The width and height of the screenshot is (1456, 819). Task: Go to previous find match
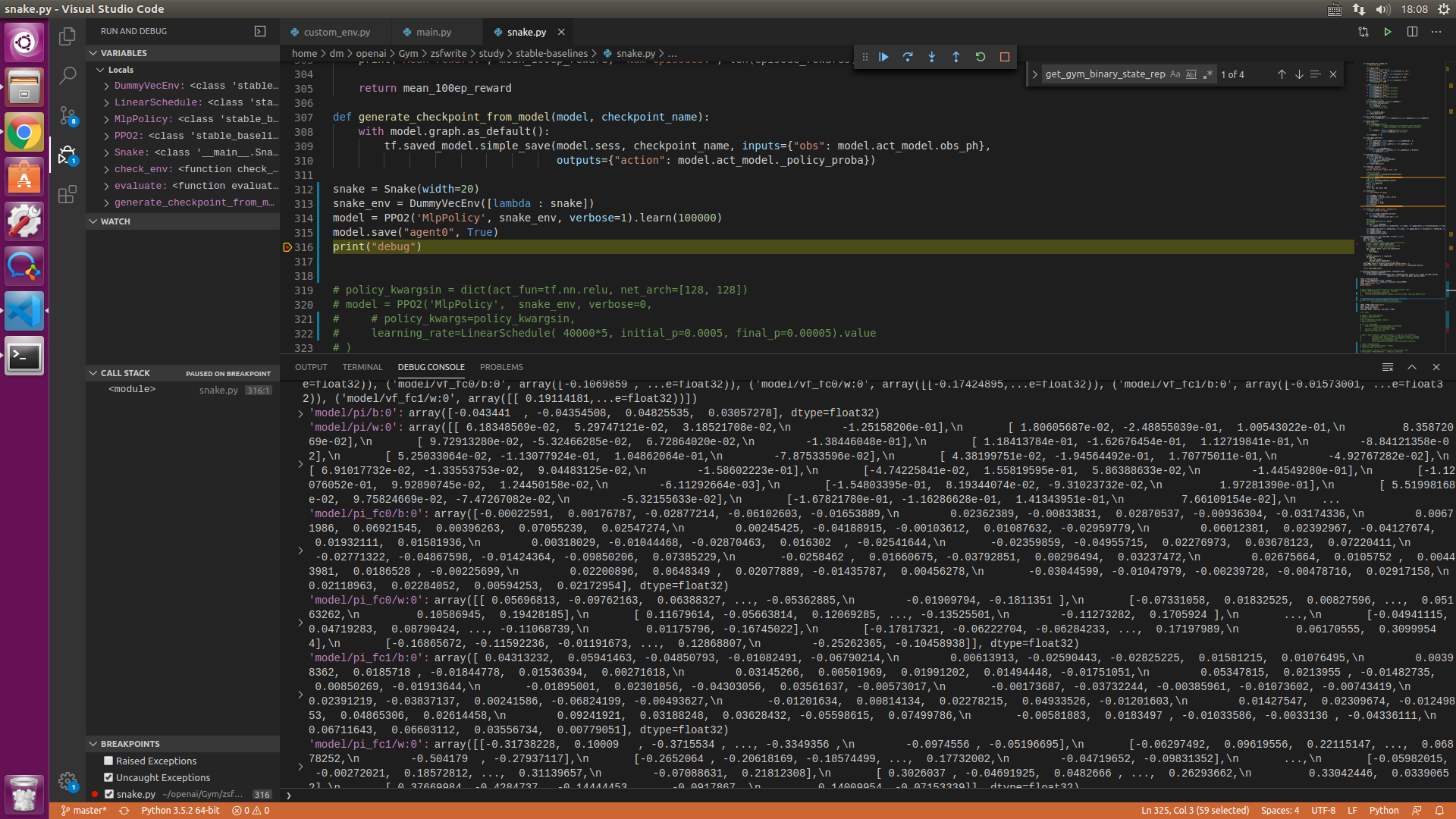pos(1282,74)
